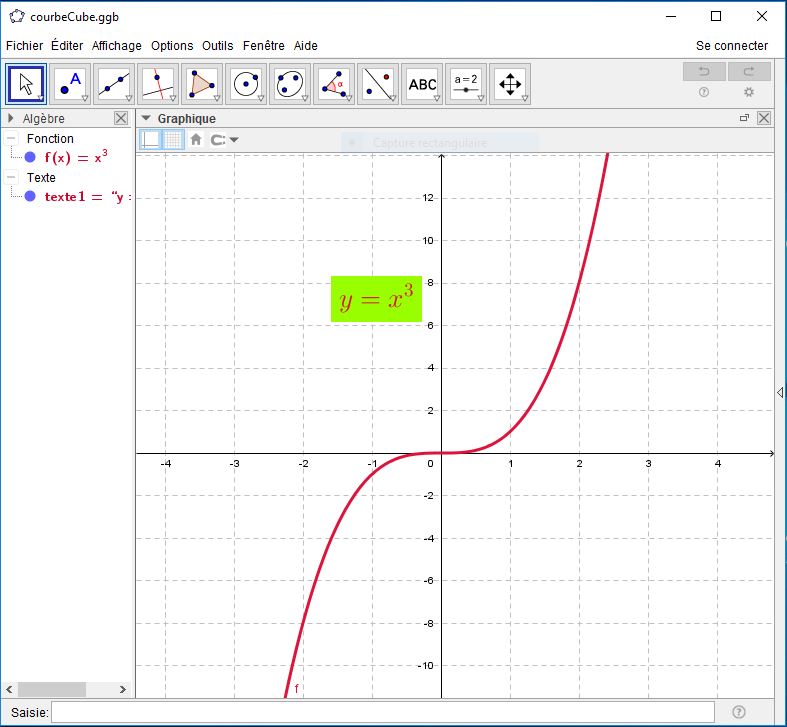Select texte1 entry in algebra list

[x=88, y=196]
